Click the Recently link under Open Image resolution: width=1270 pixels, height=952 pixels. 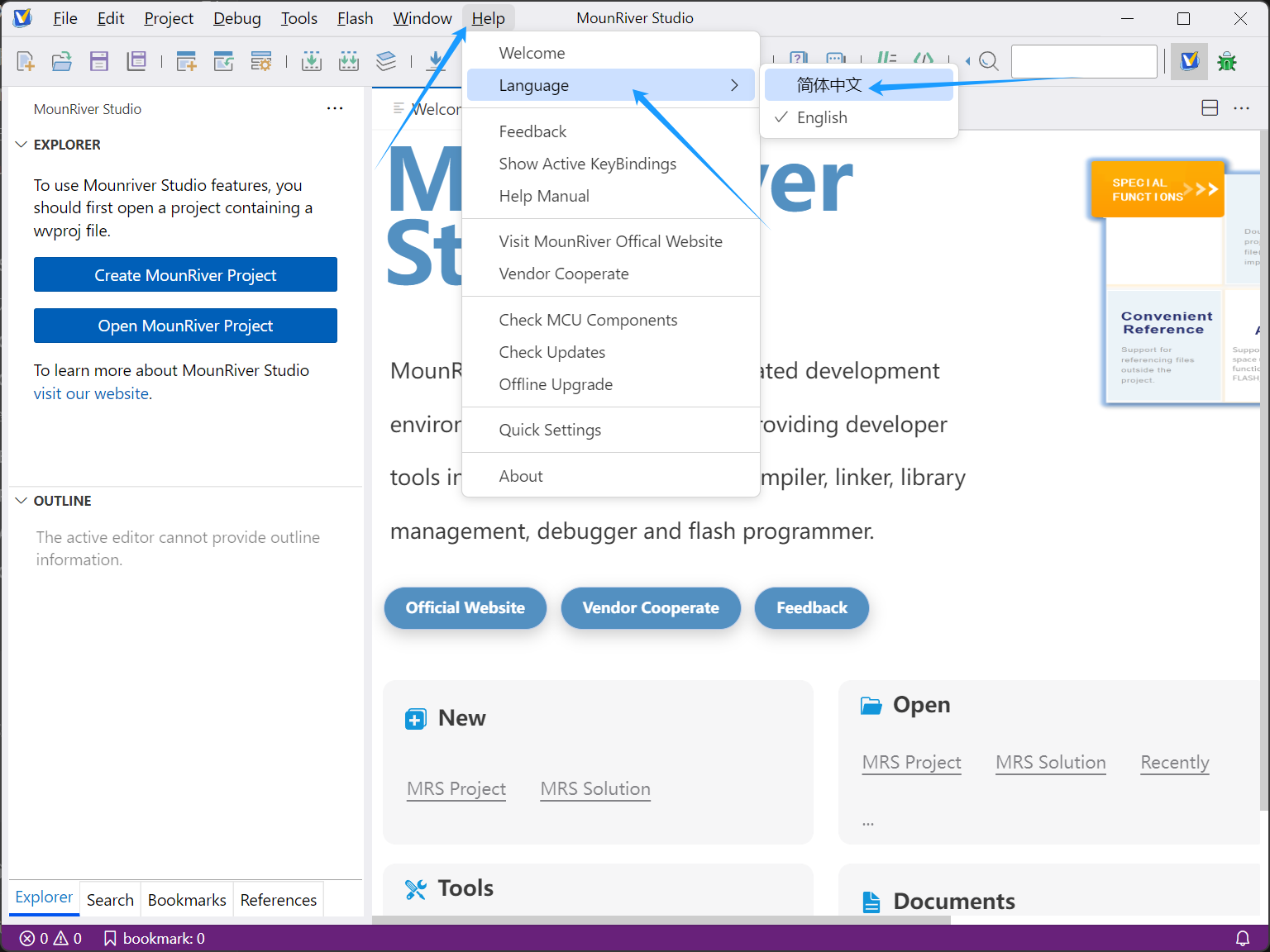[1175, 762]
